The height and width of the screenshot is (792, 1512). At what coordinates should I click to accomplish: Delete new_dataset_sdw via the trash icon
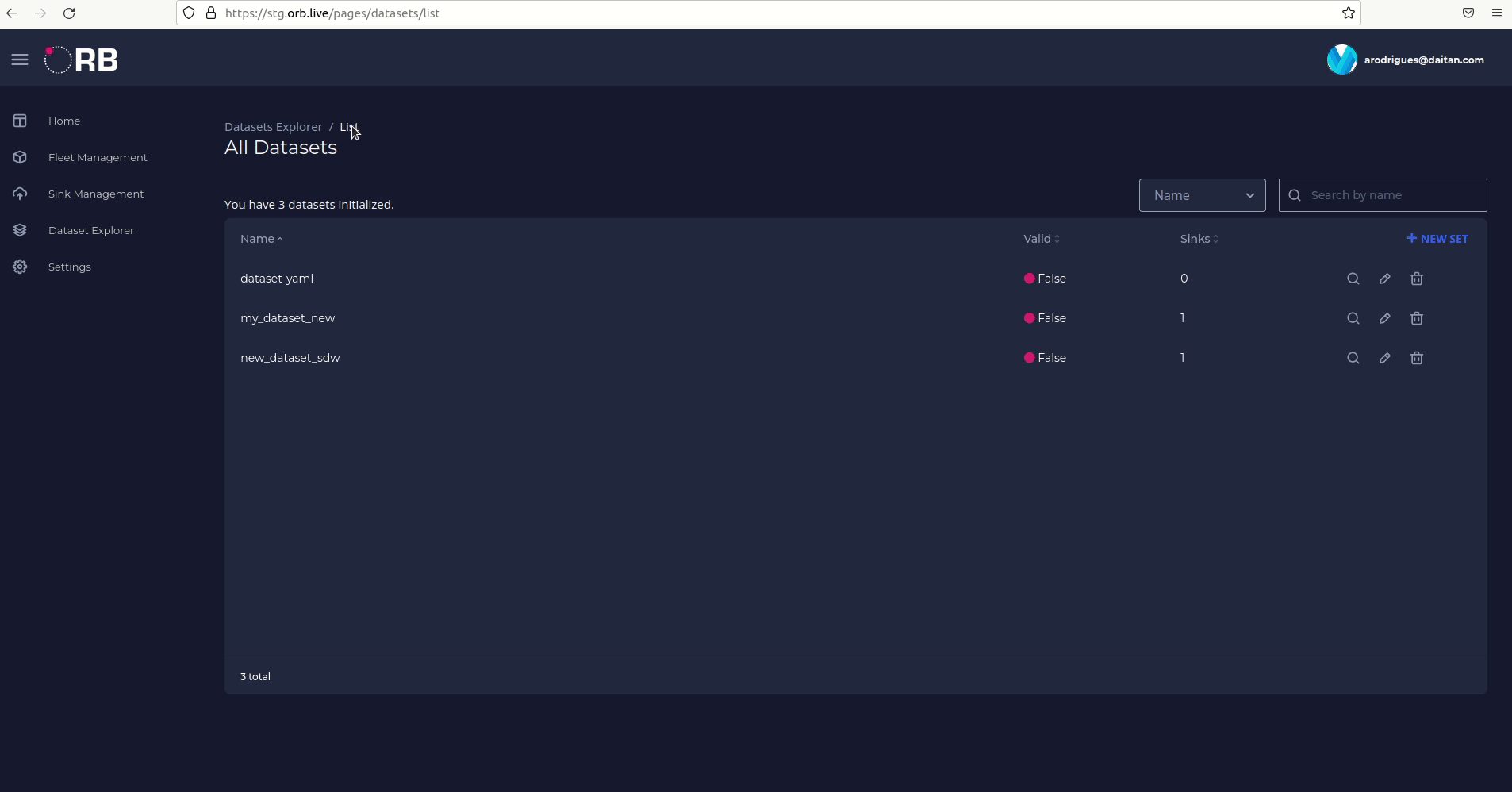click(x=1418, y=359)
